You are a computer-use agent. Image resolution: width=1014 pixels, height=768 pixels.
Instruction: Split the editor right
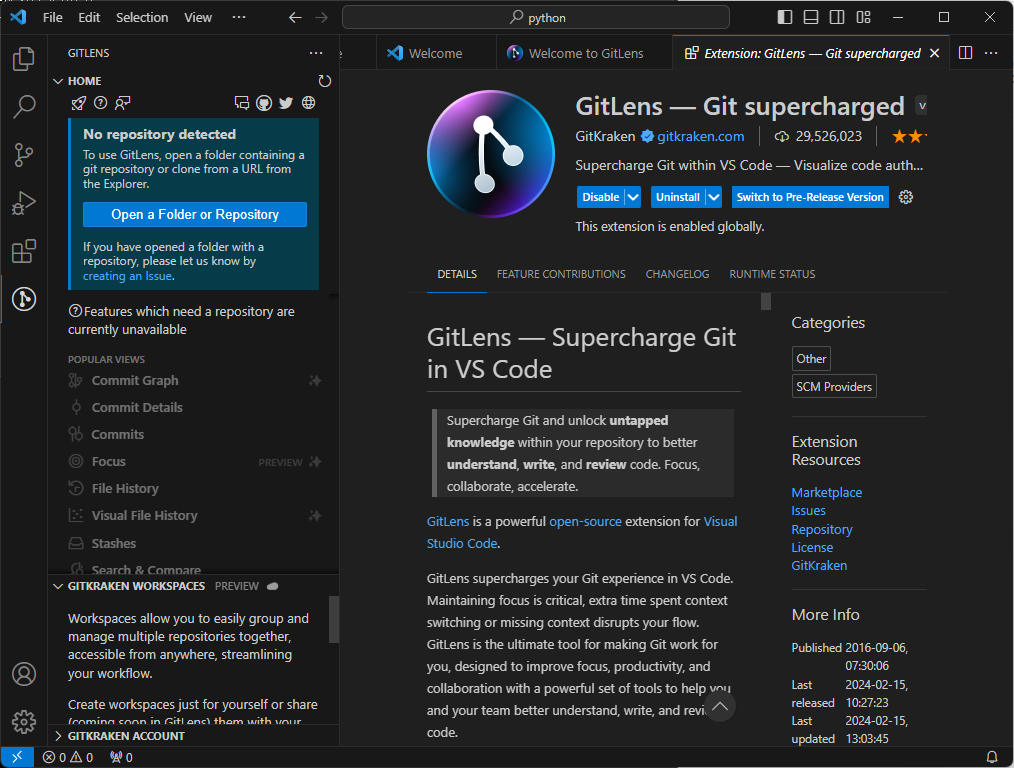965,53
